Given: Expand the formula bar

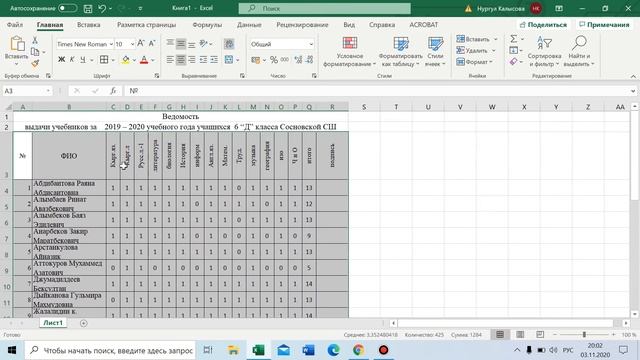Looking at the screenshot, I should pos(633,91).
